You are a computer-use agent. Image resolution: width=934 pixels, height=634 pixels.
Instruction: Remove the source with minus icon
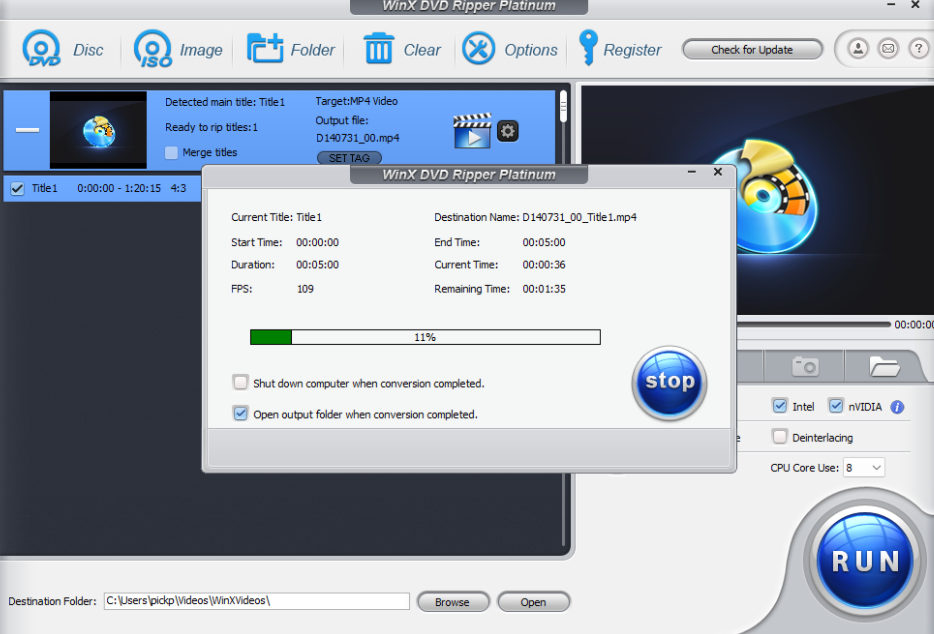click(x=27, y=129)
